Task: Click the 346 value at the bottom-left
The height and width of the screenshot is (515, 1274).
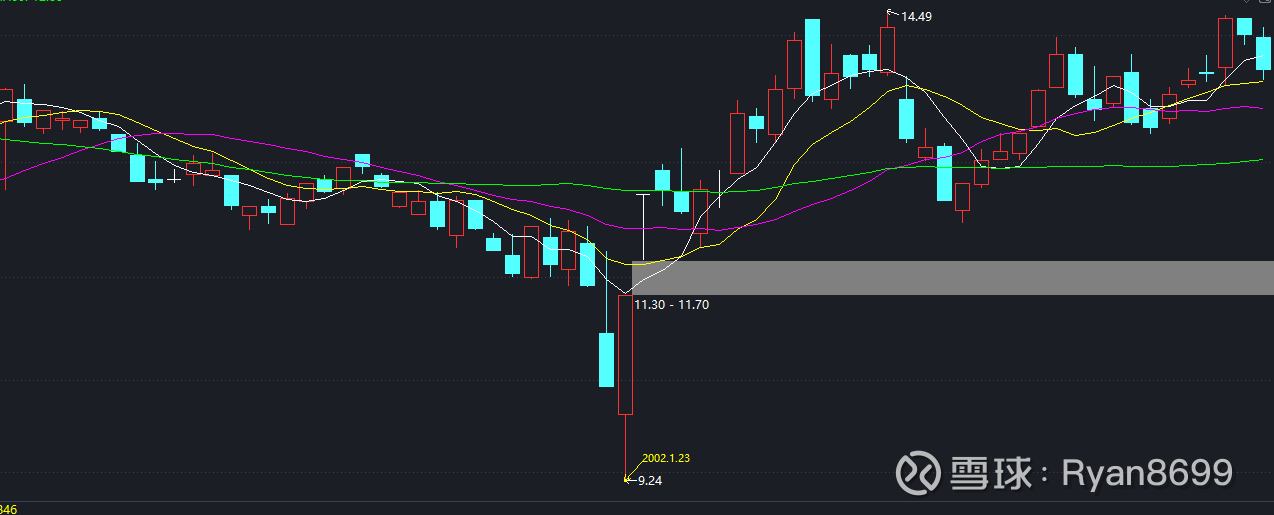Action: 9,509
